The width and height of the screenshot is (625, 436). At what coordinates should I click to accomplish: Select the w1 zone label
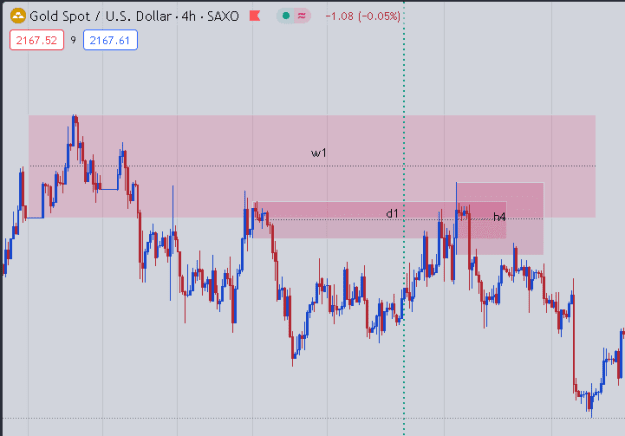319,153
